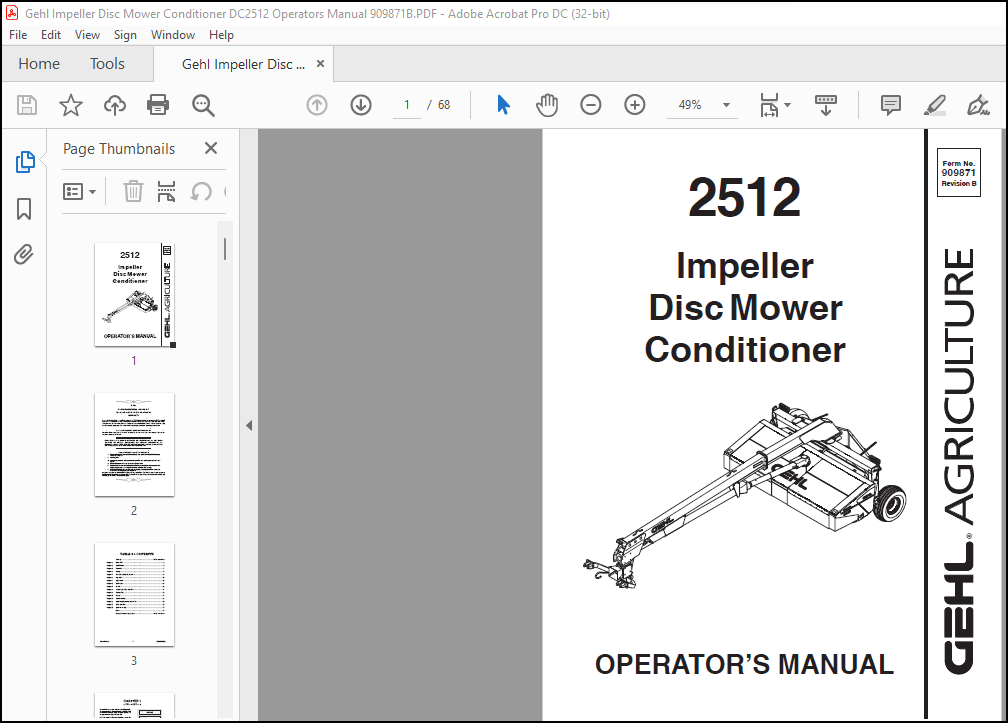Go to previous page arrow
The image size is (1008, 723).
[316, 105]
